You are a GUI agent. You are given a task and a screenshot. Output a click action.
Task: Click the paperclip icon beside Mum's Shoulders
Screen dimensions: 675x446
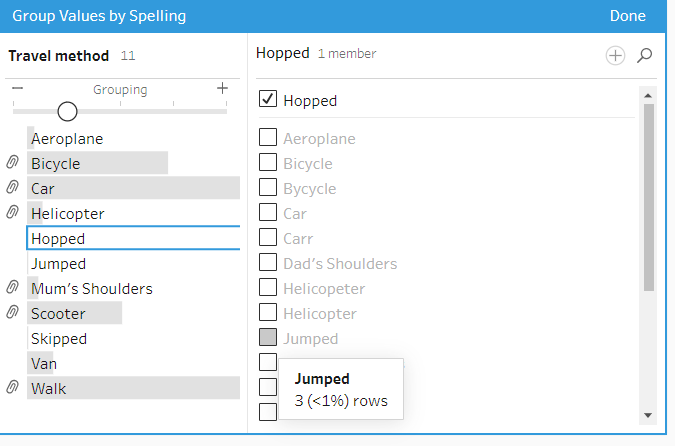(13, 288)
